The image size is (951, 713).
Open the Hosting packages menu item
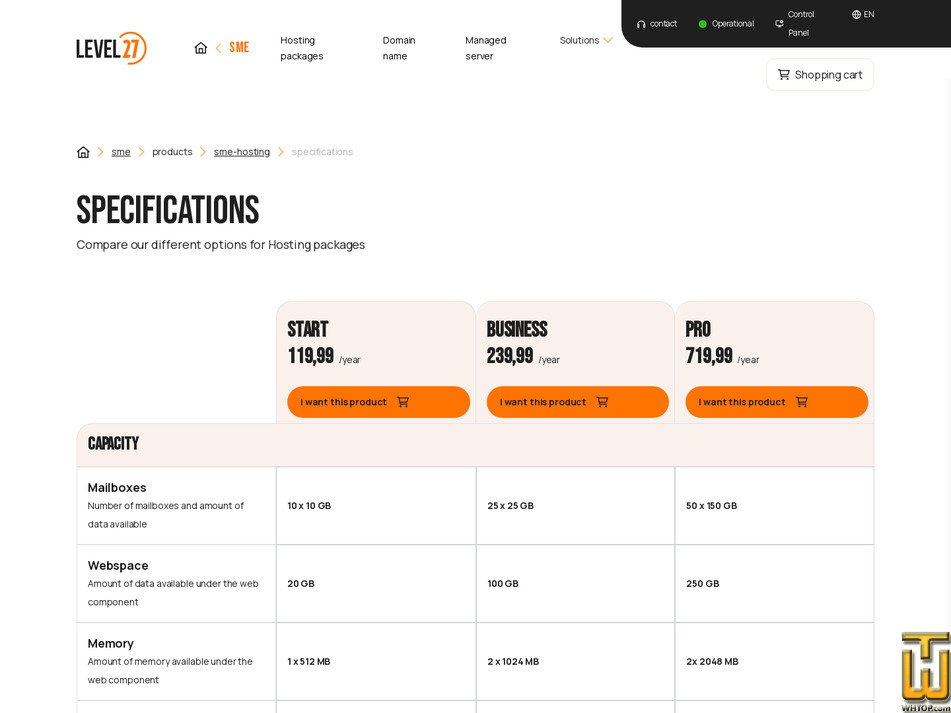302,48
